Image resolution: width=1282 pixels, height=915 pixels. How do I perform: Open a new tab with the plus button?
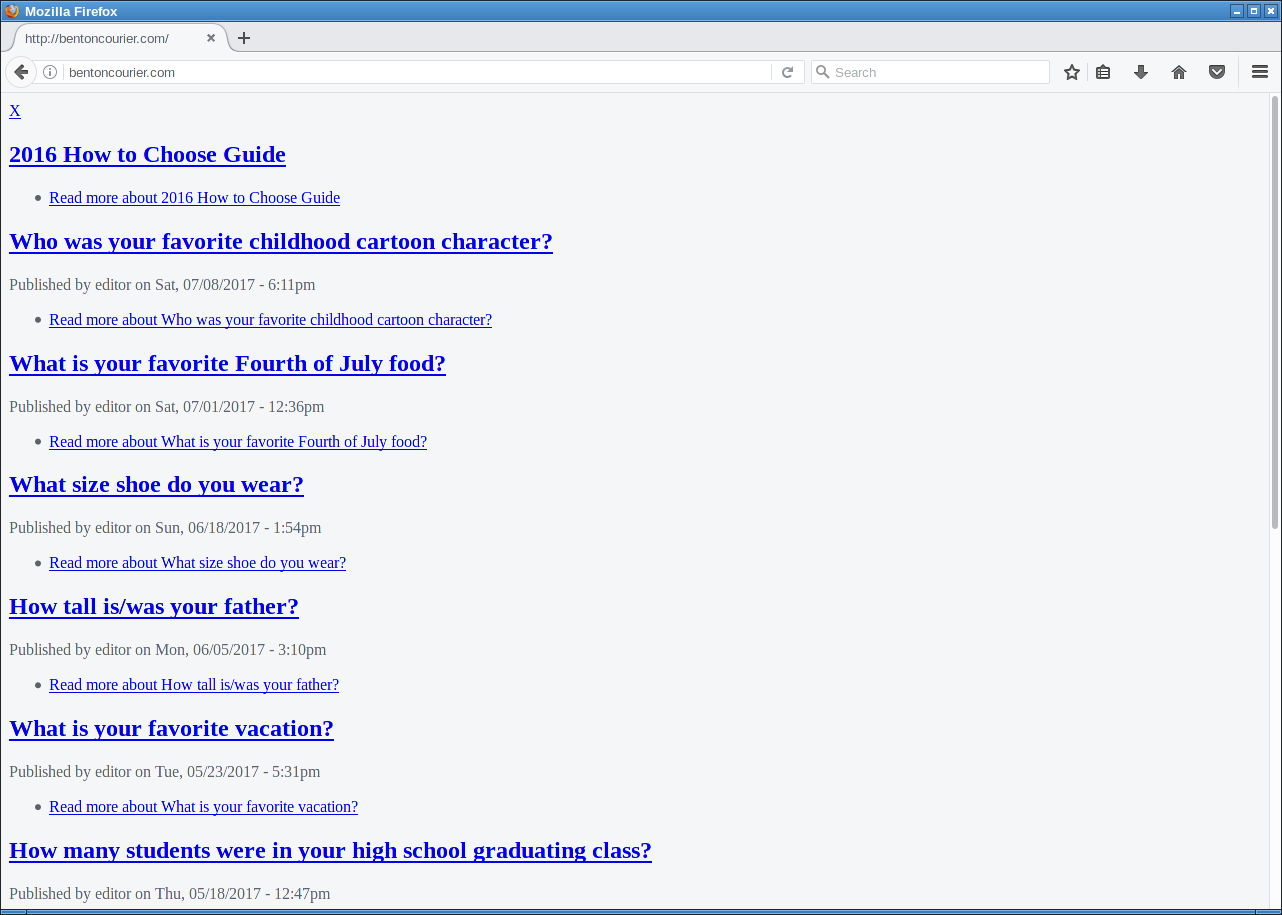point(244,38)
